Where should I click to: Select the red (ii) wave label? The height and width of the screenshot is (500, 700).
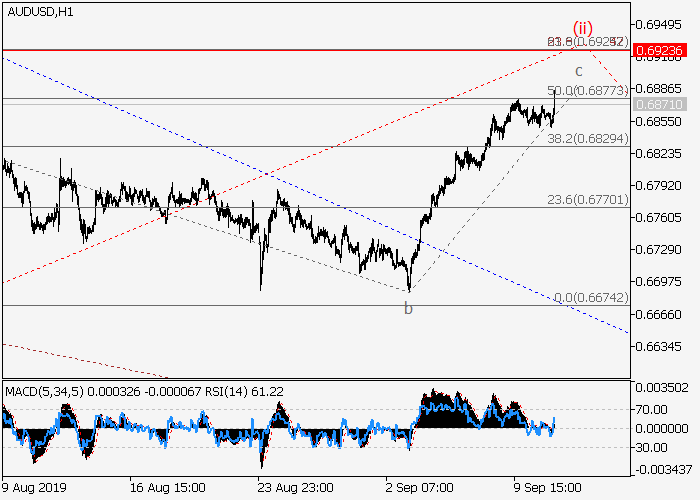pyautogui.click(x=583, y=27)
